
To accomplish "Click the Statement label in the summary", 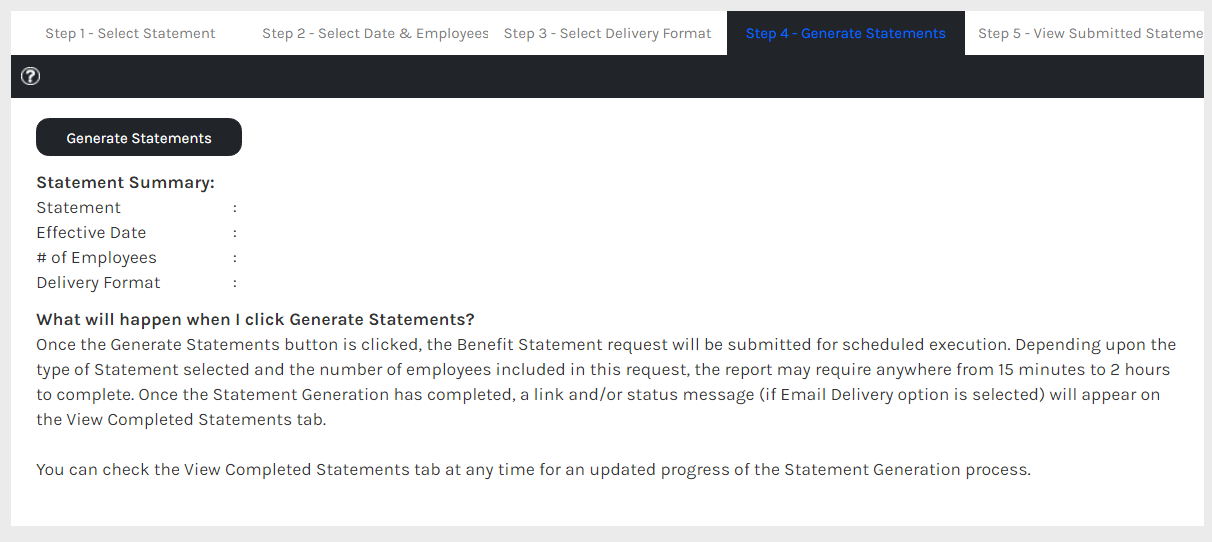I will click(x=79, y=208).
